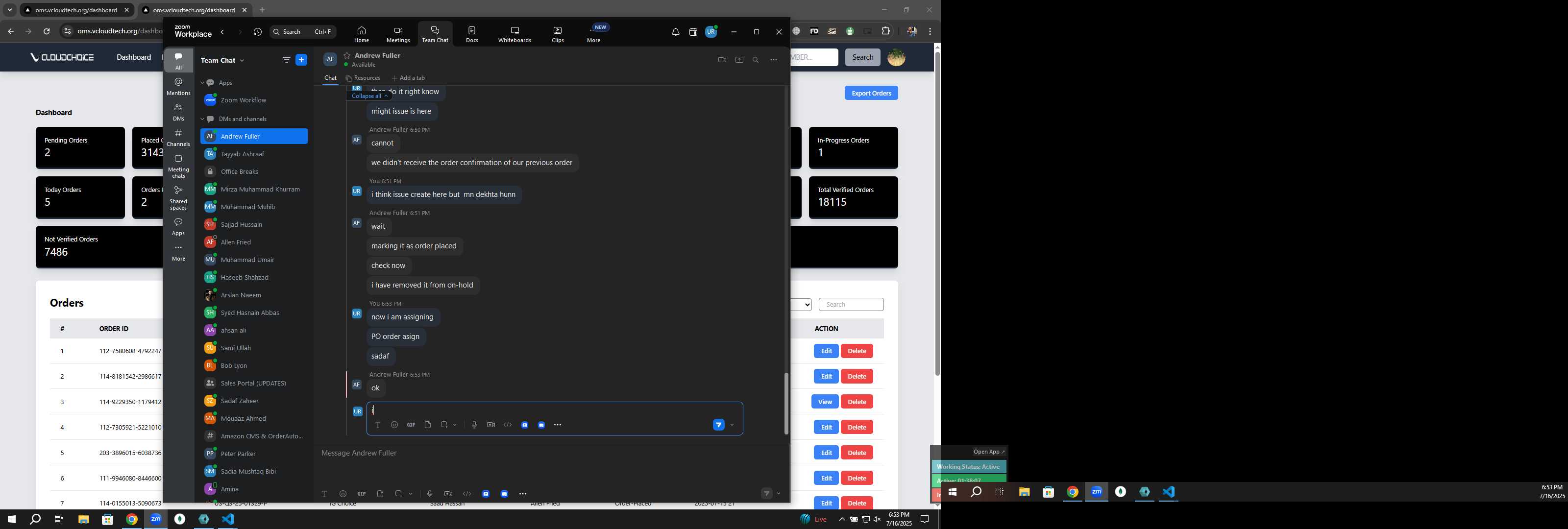Open Shared spaces in Zoom sidebar

(x=178, y=198)
